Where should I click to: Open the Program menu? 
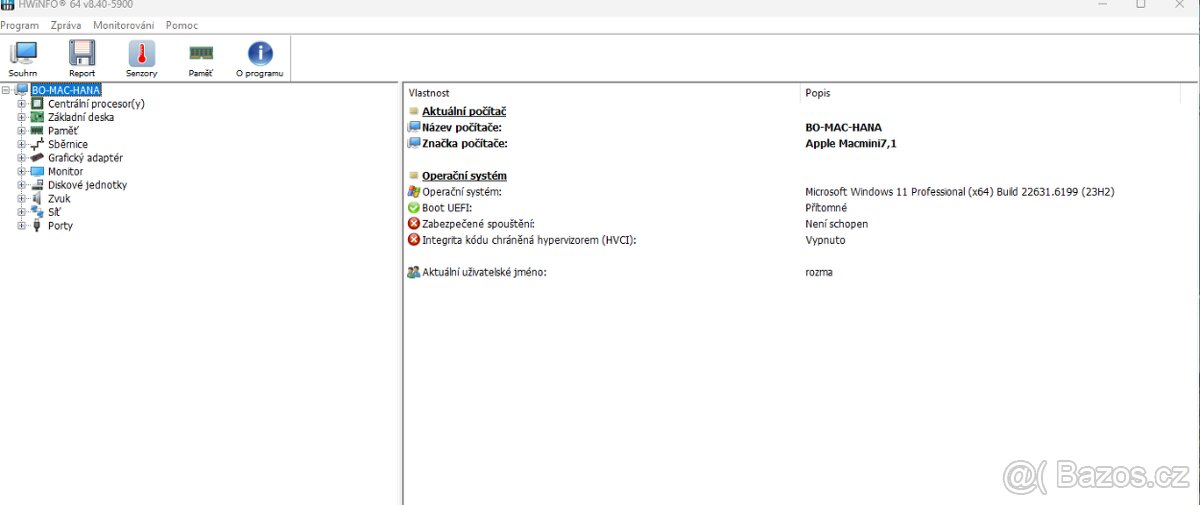click(20, 25)
